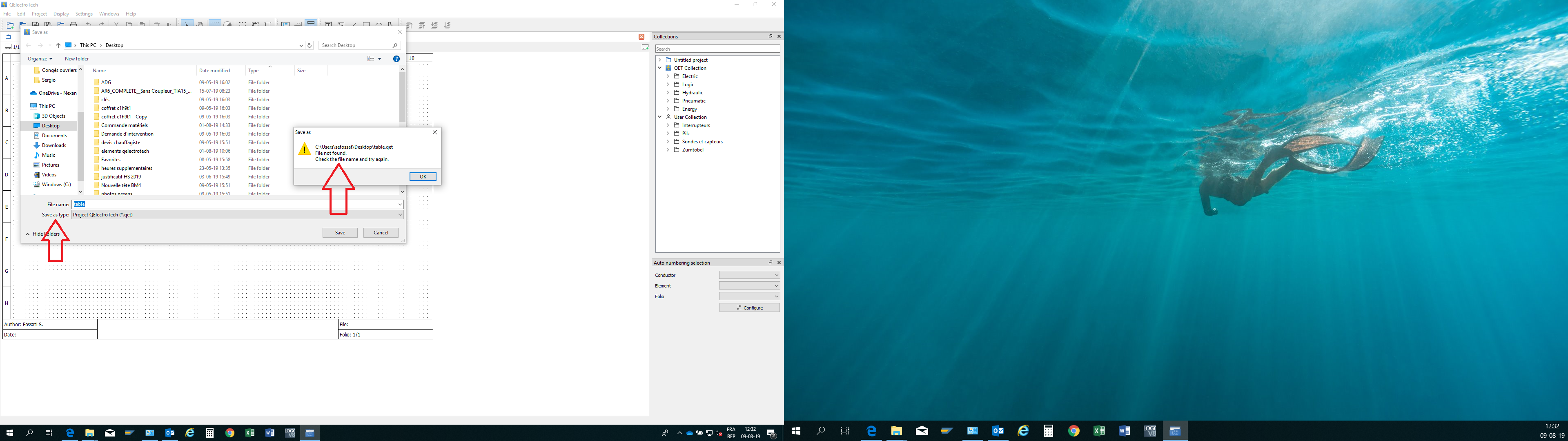Image resolution: width=1568 pixels, height=441 pixels.
Task: Open the Desktop folder in navigation pane
Action: click(51, 125)
